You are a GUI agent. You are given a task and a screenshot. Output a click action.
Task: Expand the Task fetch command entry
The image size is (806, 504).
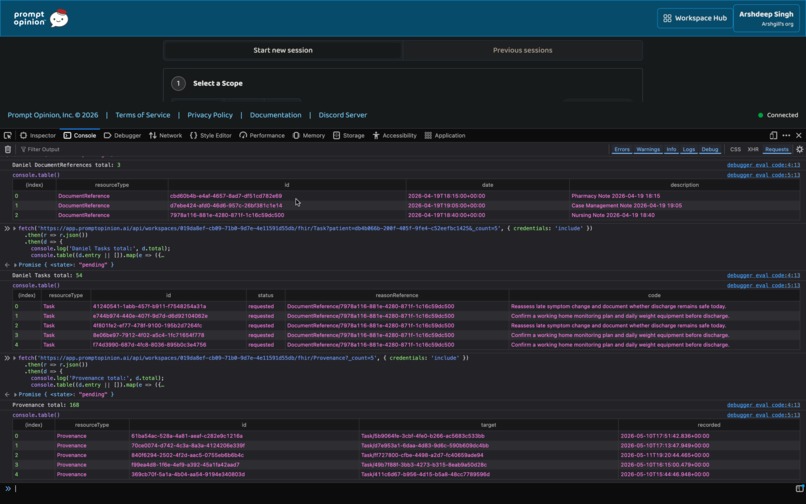point(14,228)
